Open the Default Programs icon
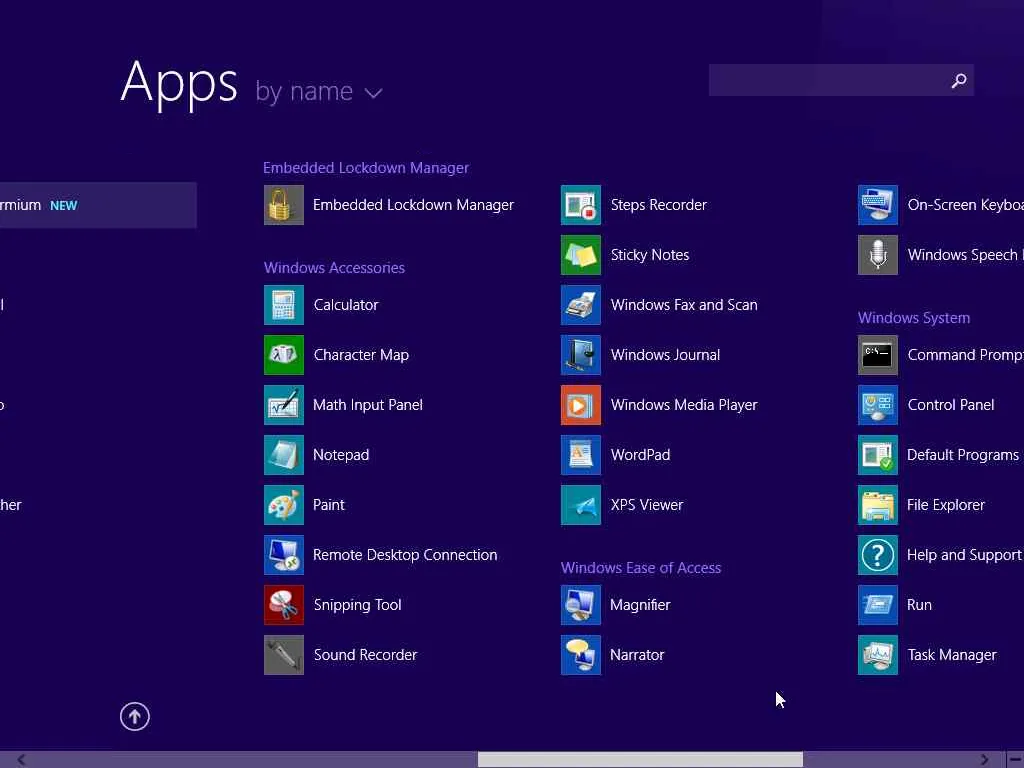This screenshot has width=1024, height=768. tap(878, 455)
